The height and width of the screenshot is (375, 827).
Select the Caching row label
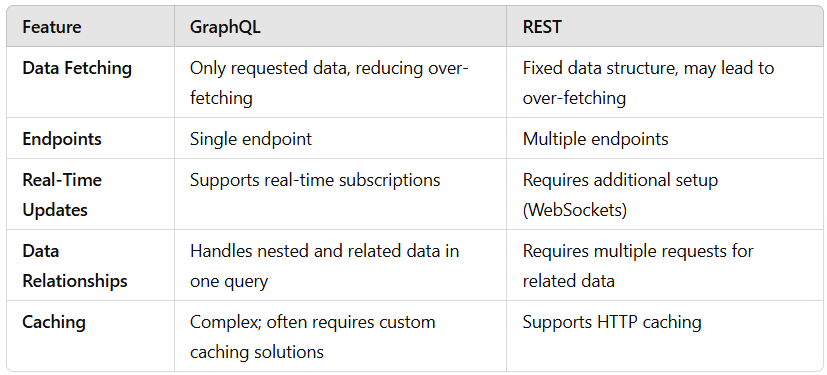54,322
